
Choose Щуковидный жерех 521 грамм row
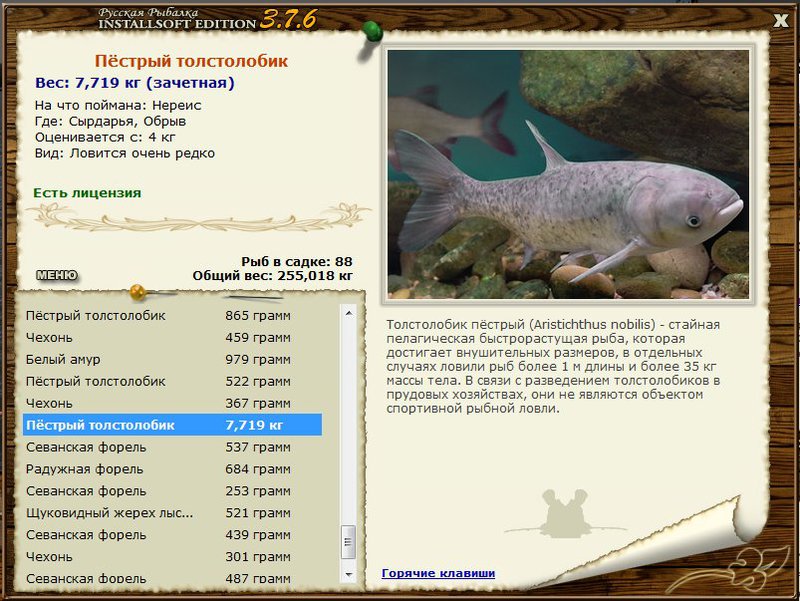click(160, 513)
